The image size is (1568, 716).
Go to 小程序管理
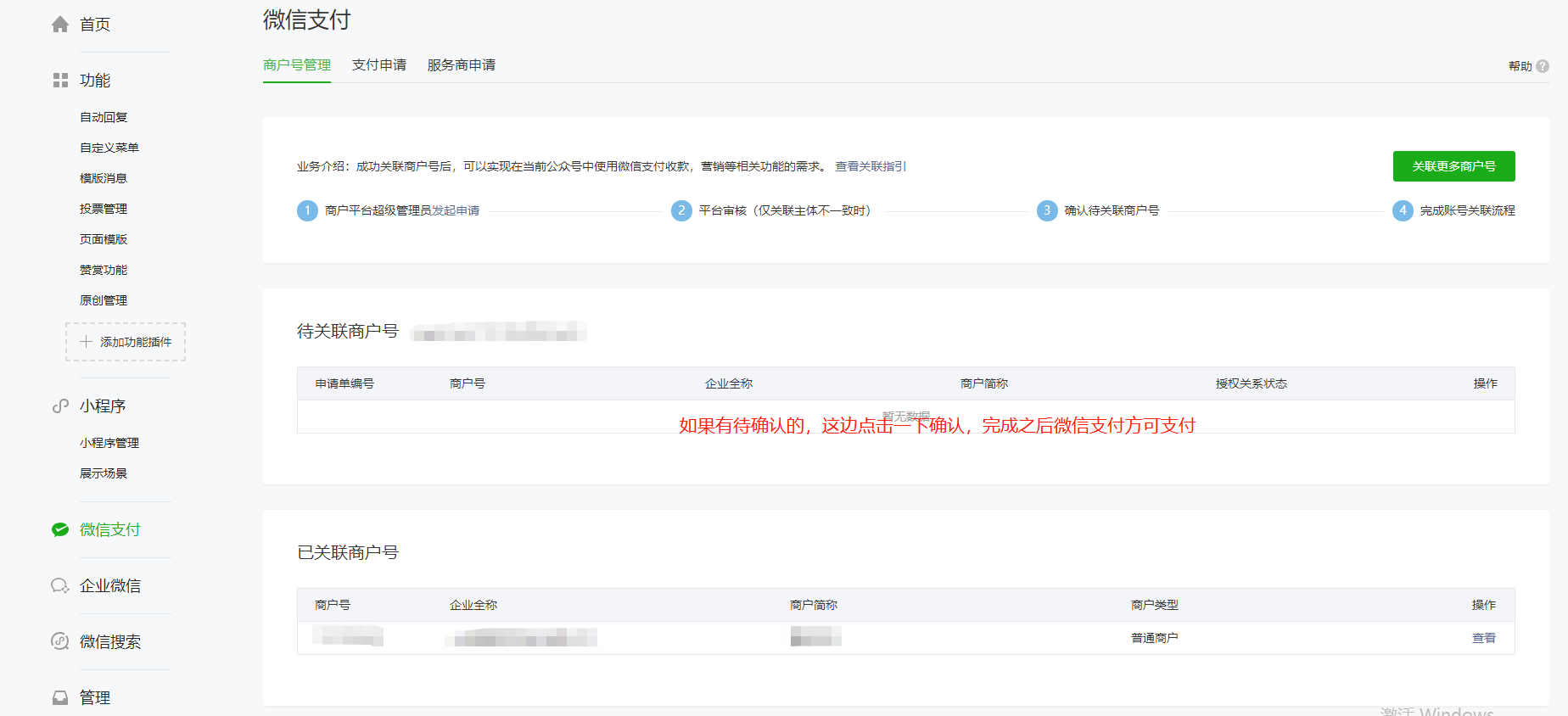click(x=109, y=443)
